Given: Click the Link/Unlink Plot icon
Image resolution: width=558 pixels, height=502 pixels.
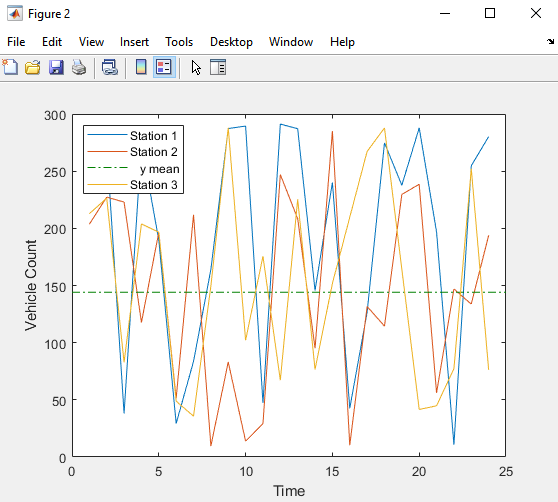Looking at the screenshot, I should click(x=110, y=67).
